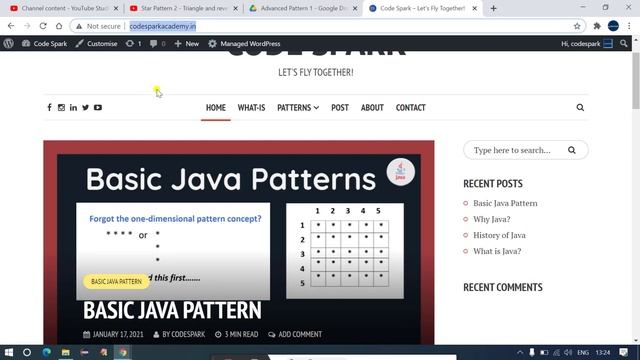Click the page vertical scrollbar thumb
The height and width of the screenshot is (360, 640).
(636, 81)
